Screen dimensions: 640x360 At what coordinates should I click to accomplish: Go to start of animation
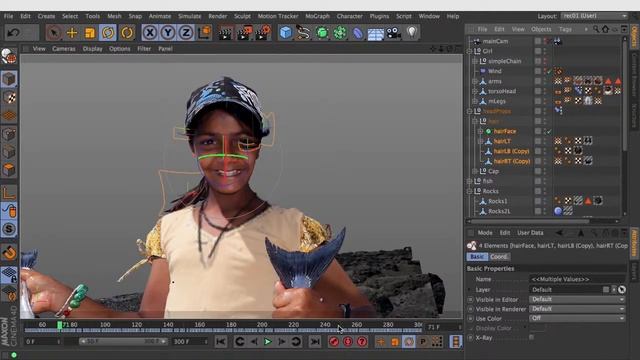(x=221, y=342)
